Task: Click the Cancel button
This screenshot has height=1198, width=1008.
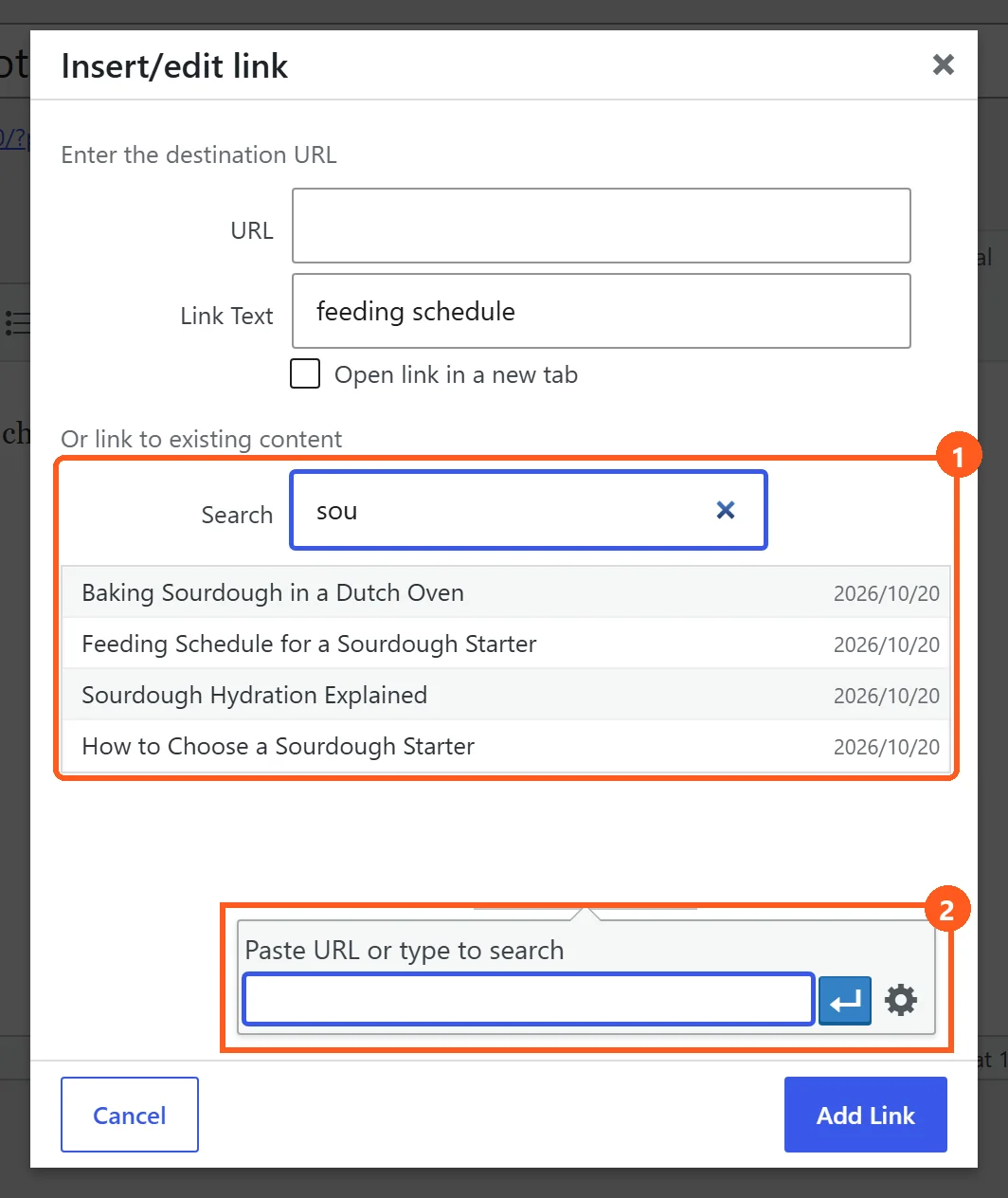Action: (130, 1115)
